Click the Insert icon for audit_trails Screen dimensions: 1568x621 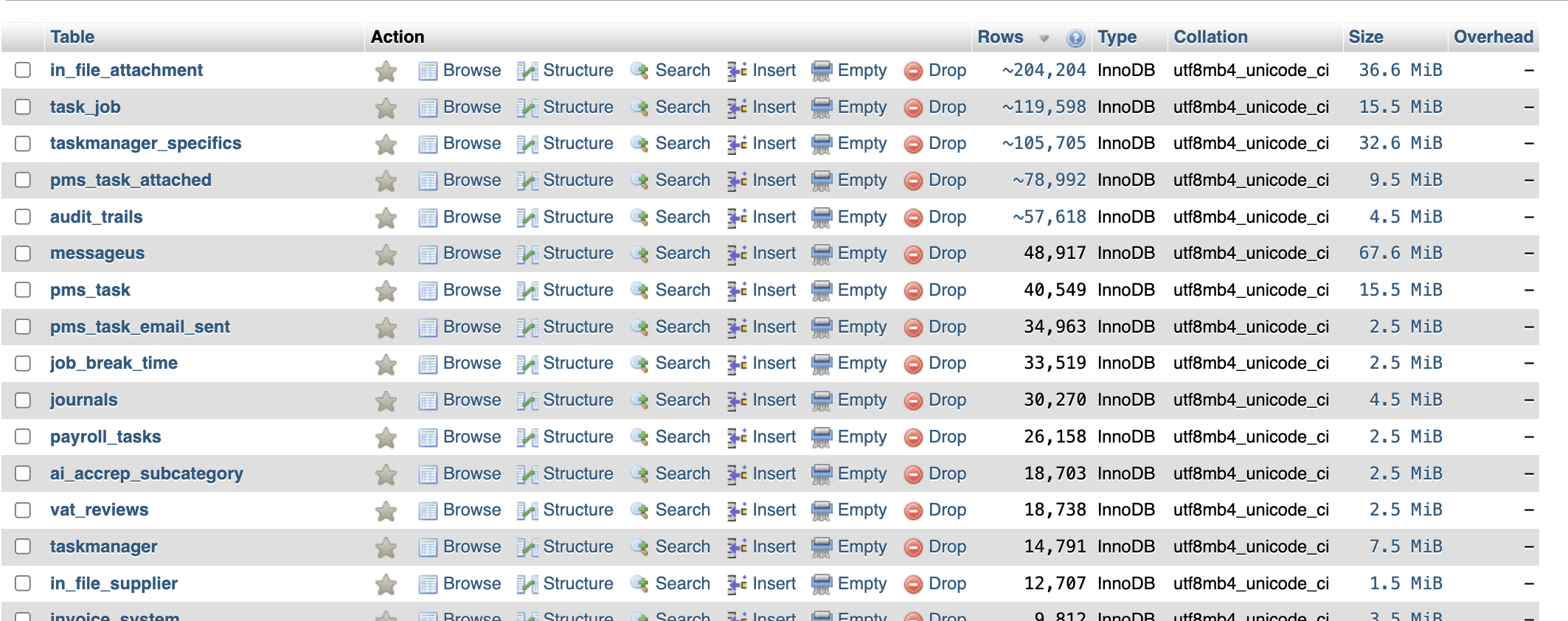coord(737,218)
